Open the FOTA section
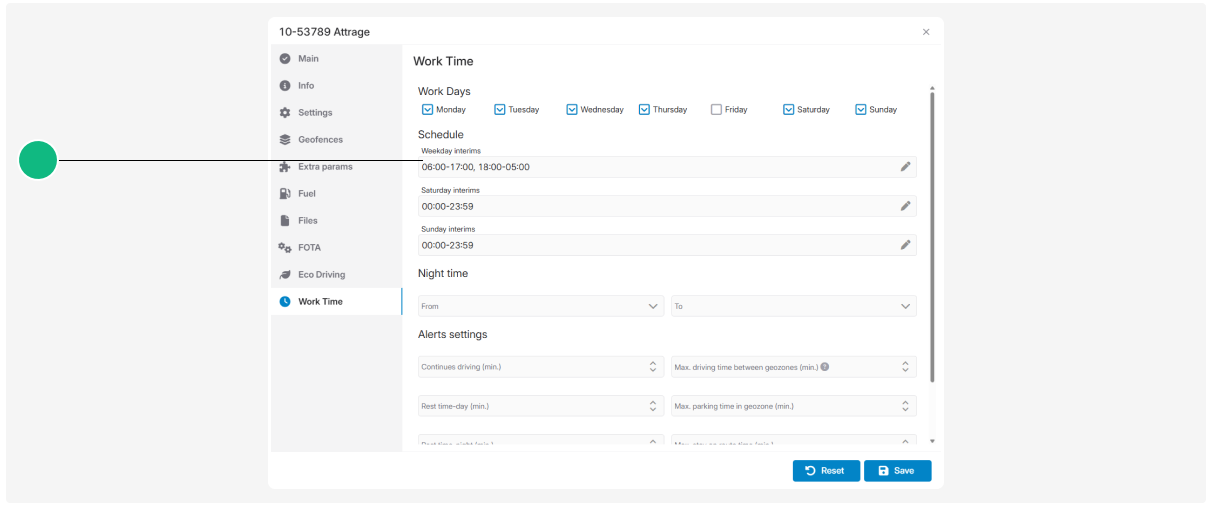The image size is (1209, 506). (309, 247)
